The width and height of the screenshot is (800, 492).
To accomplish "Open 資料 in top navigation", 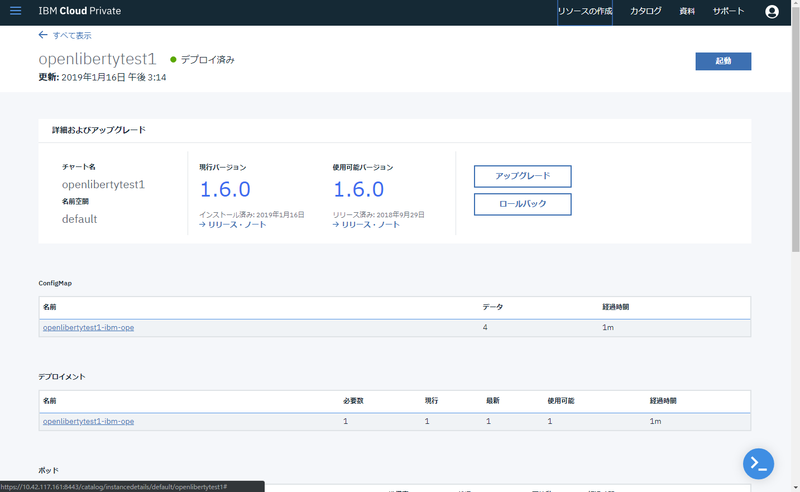I will pyautogui.click(x=687, y=11).
